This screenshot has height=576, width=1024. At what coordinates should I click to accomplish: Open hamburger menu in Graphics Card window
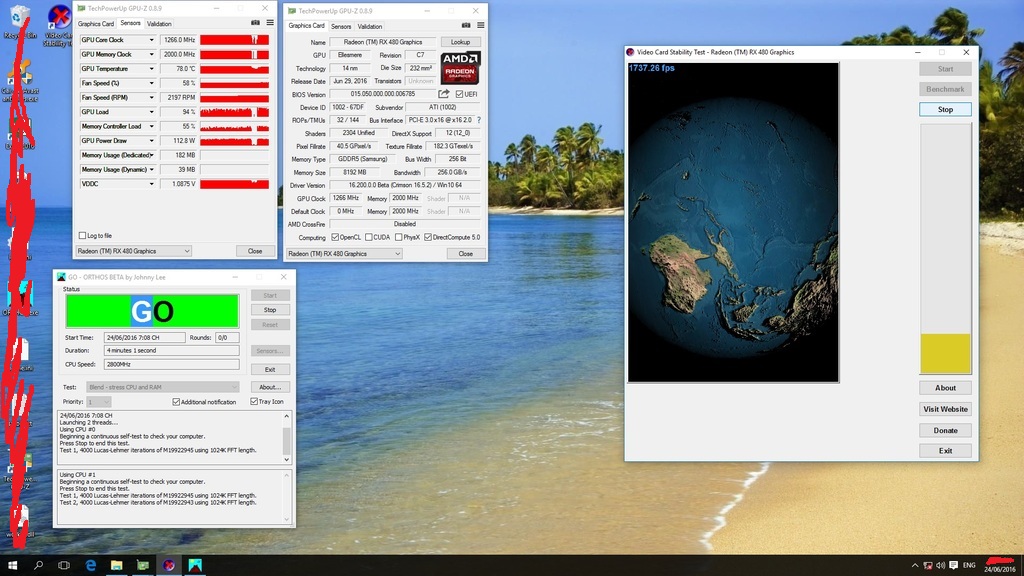(x=481, y=25)
